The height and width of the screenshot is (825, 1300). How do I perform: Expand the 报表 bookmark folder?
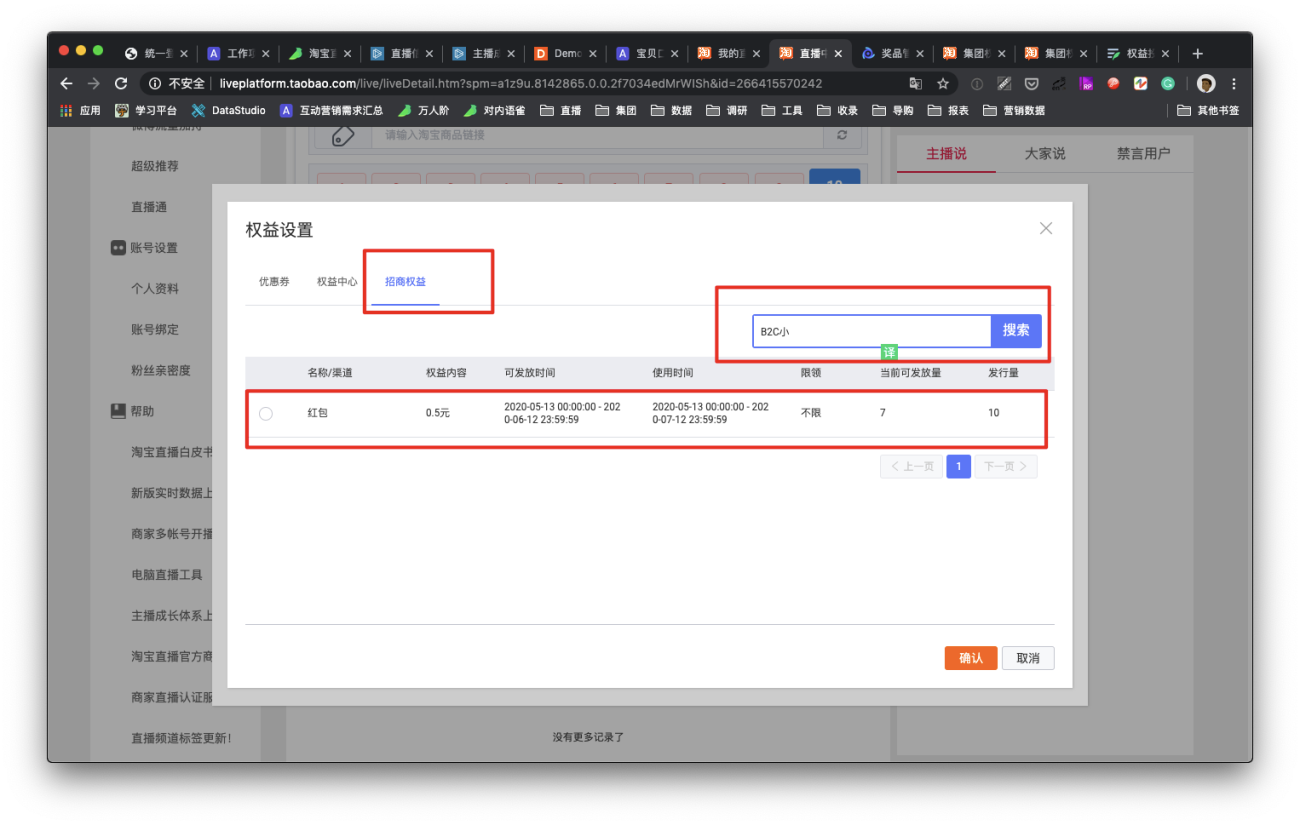click(948, 110)
